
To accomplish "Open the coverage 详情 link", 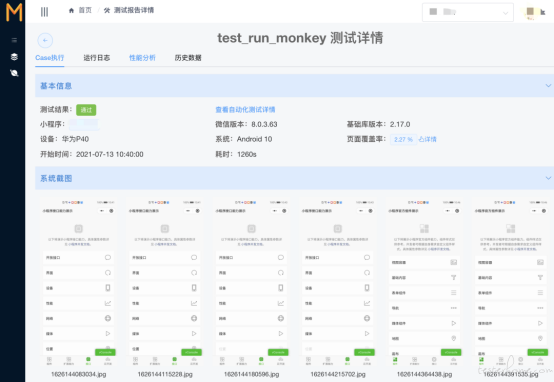I will coord(428,139).
